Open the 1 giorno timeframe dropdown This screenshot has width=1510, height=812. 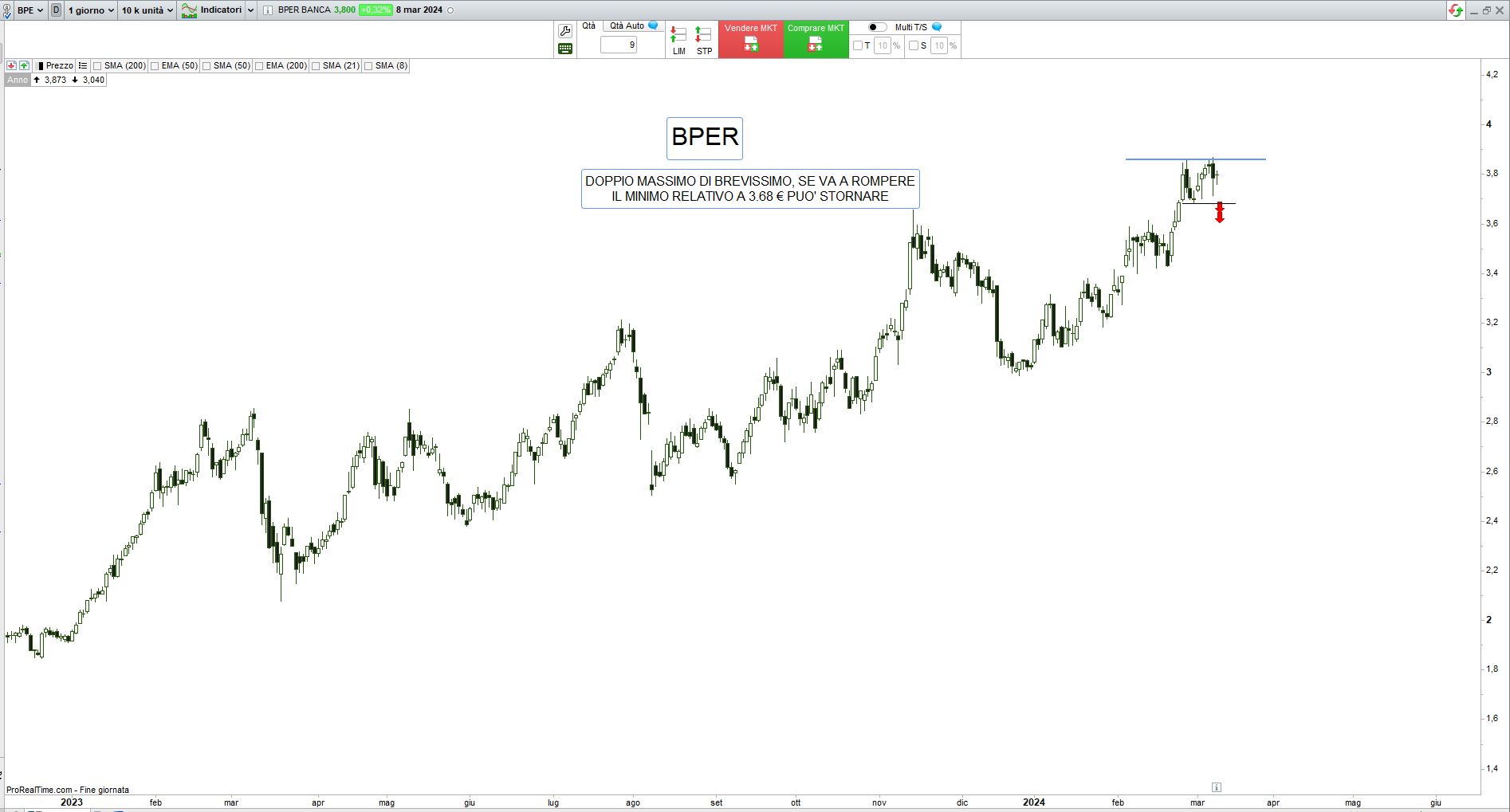tap(91, 10)
